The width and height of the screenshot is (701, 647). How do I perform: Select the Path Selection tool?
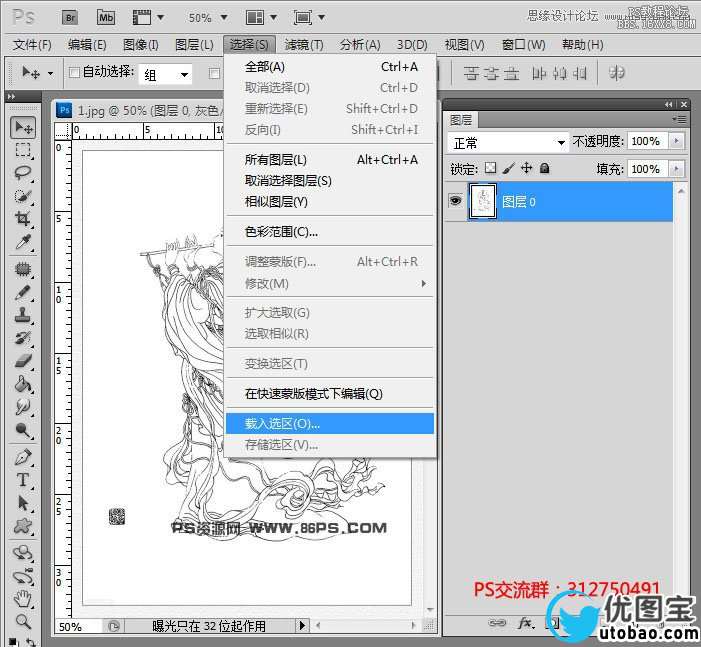point(23,503)
